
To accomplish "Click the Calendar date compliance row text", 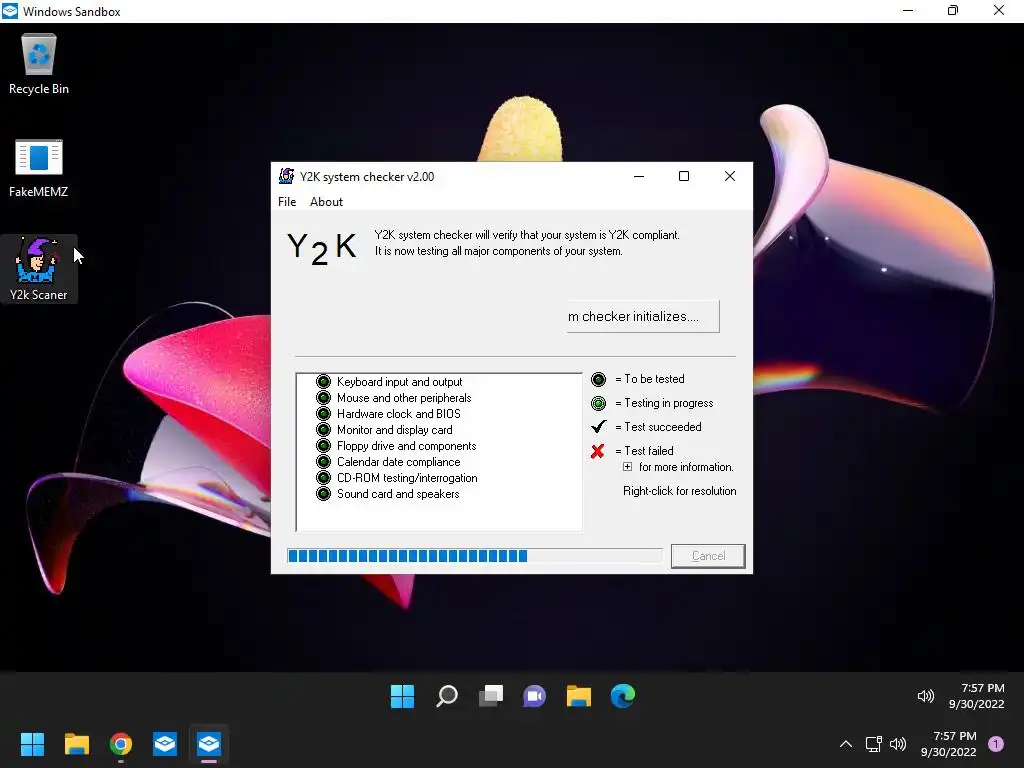I will [x=398, y=462].
